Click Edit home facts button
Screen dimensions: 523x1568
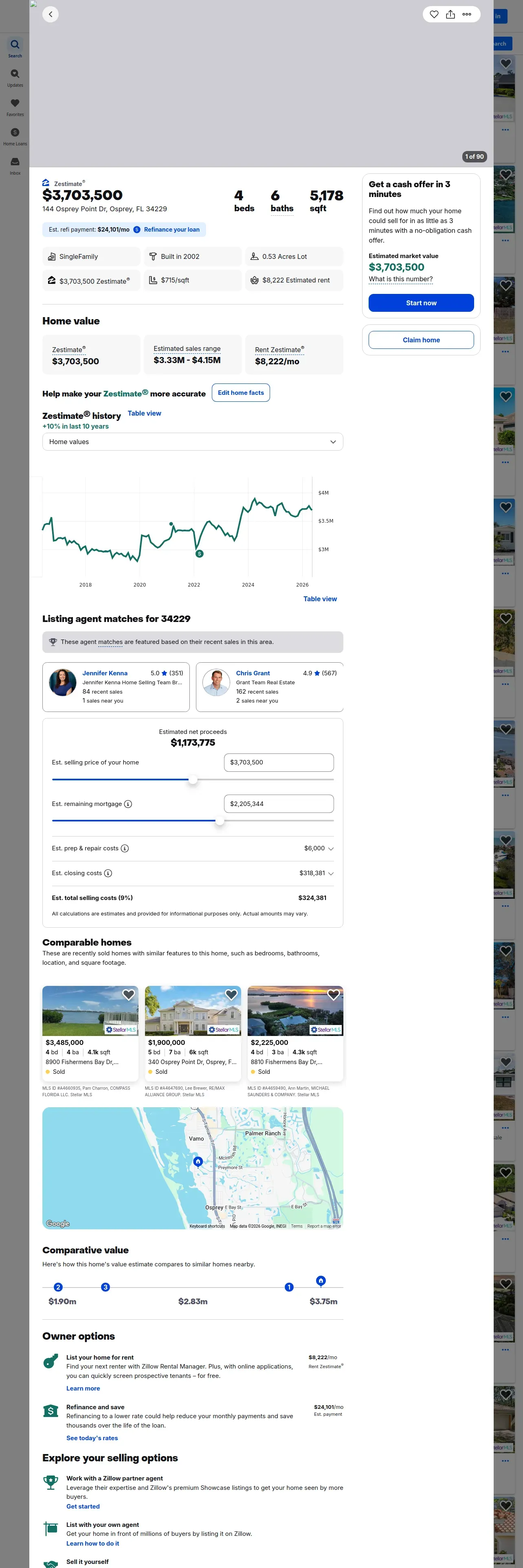click(x=241, y=393)
